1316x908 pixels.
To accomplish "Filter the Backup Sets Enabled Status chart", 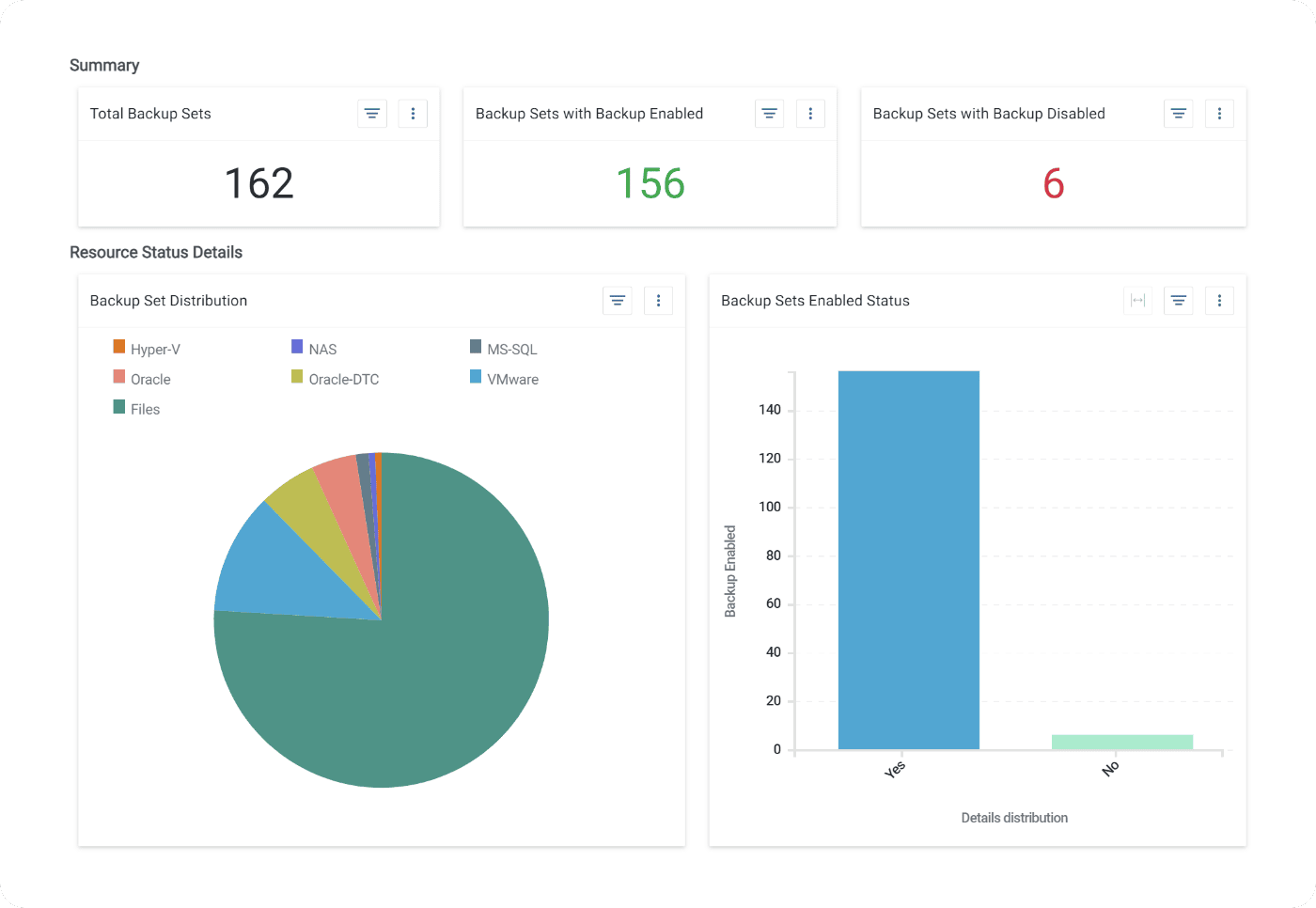I will click(x=1178, y=301).
